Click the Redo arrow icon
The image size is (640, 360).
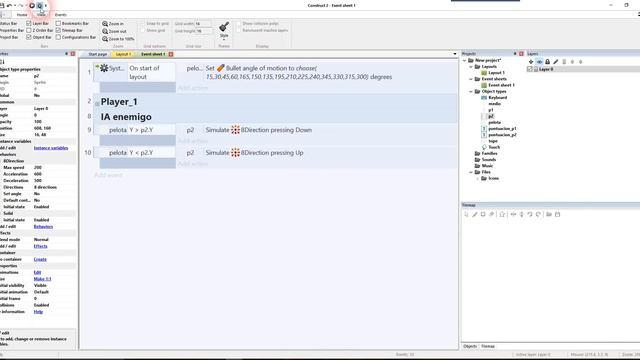[21, 6]
